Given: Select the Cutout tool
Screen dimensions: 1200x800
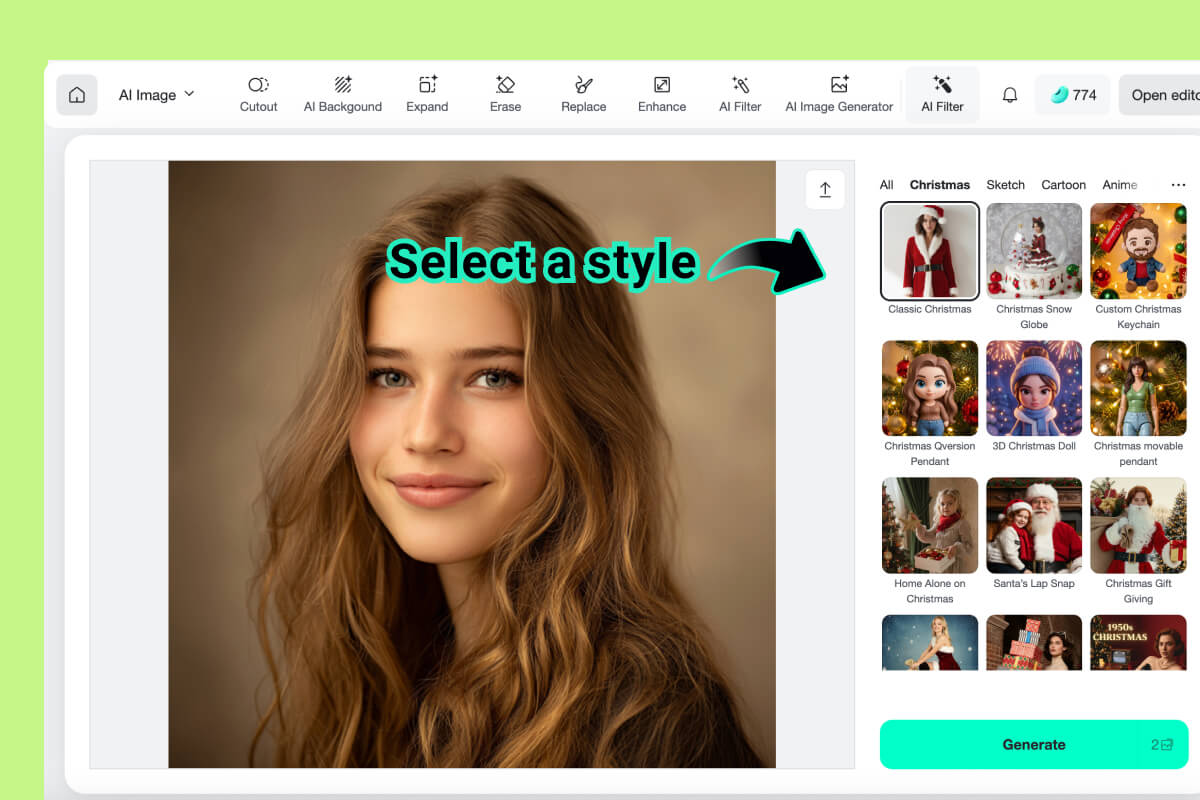Looking at the screenshot, I should 258,95.
